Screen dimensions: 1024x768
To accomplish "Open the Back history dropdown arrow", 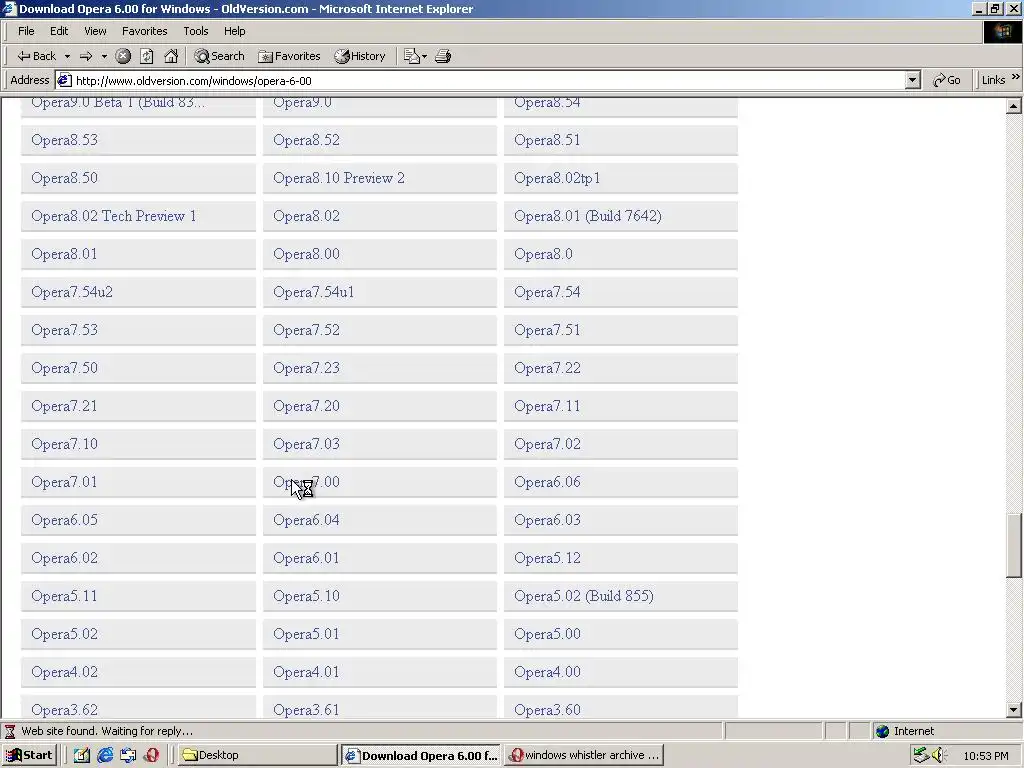I will [x=67, y=57].
